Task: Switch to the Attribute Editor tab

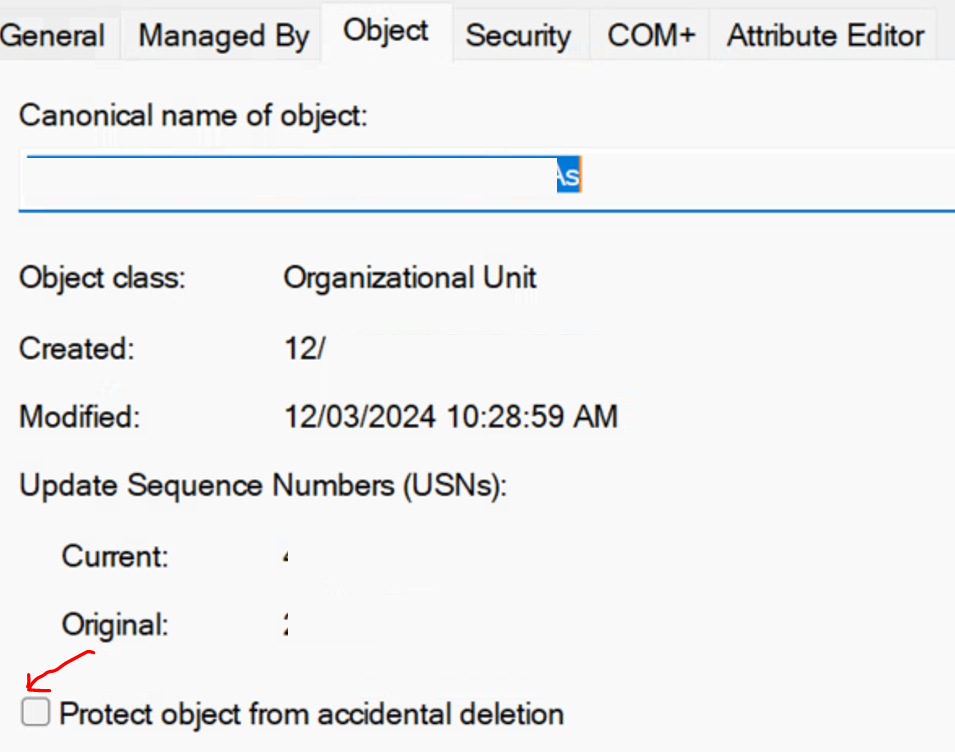Action: [x=825, y=36]
